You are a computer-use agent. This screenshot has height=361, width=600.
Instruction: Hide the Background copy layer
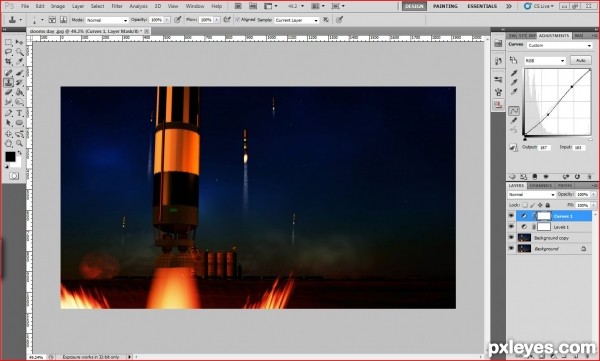coord(511,237)
